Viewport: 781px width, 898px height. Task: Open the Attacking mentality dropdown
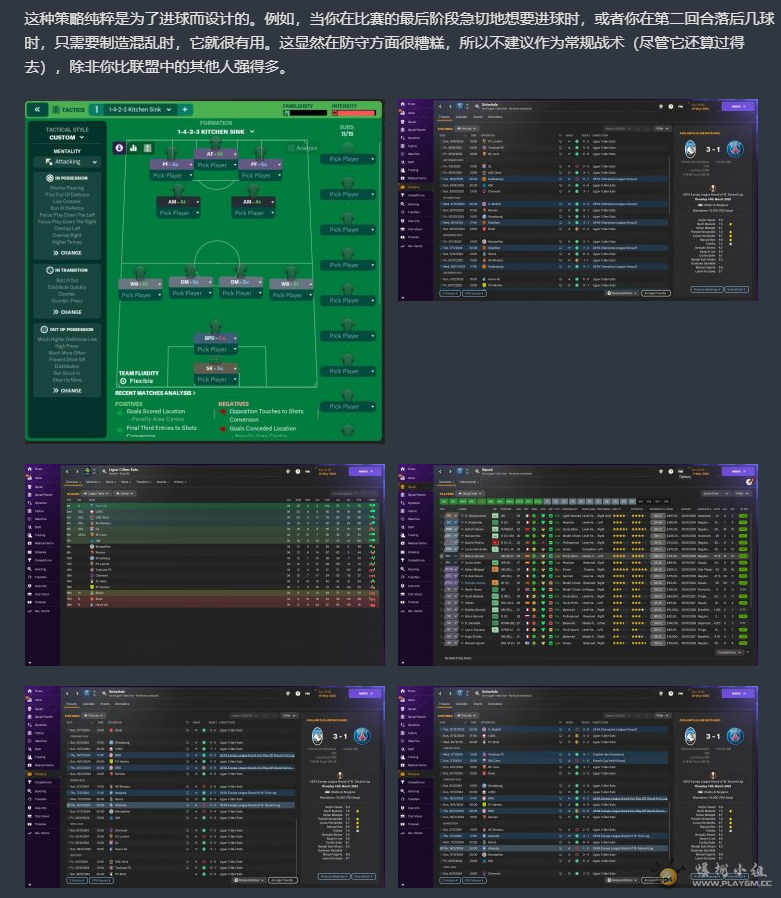(x=66, y=162)
